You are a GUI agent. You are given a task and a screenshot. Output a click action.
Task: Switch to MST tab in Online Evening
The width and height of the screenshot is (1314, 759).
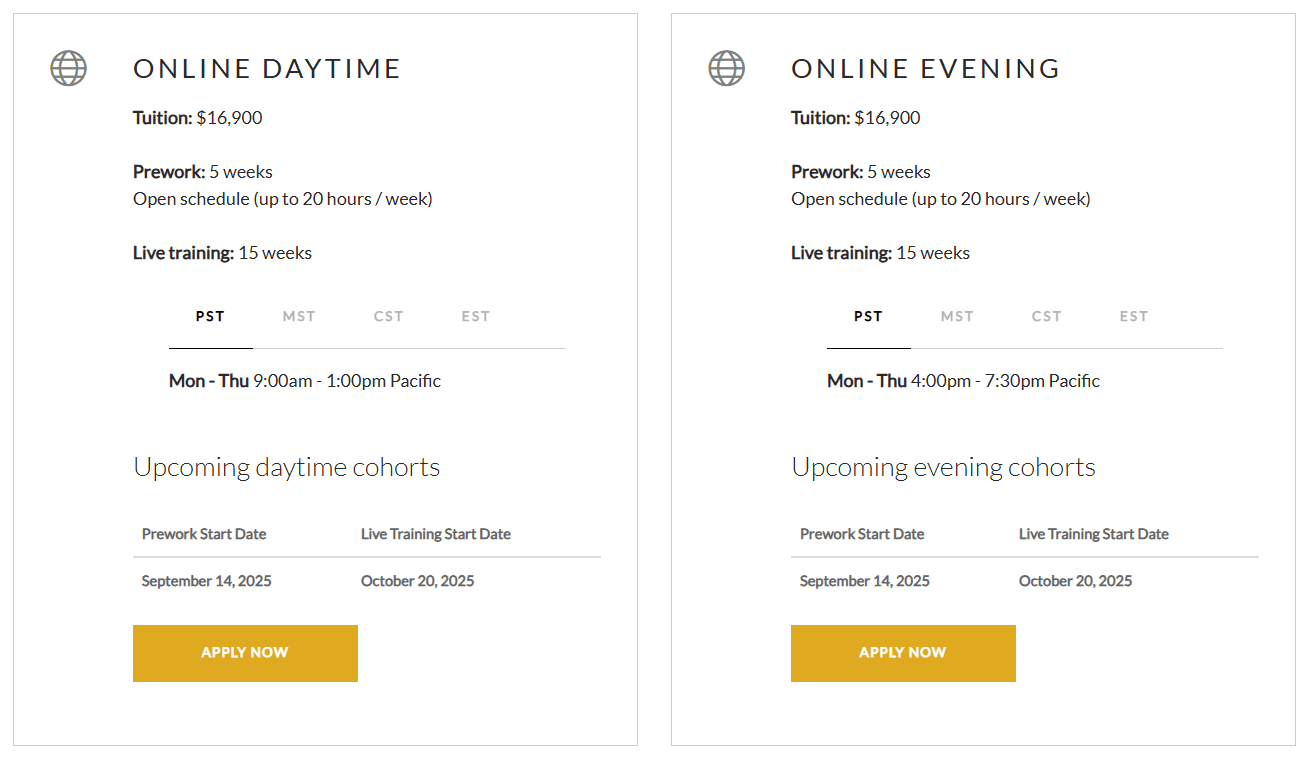click(957, 317)
